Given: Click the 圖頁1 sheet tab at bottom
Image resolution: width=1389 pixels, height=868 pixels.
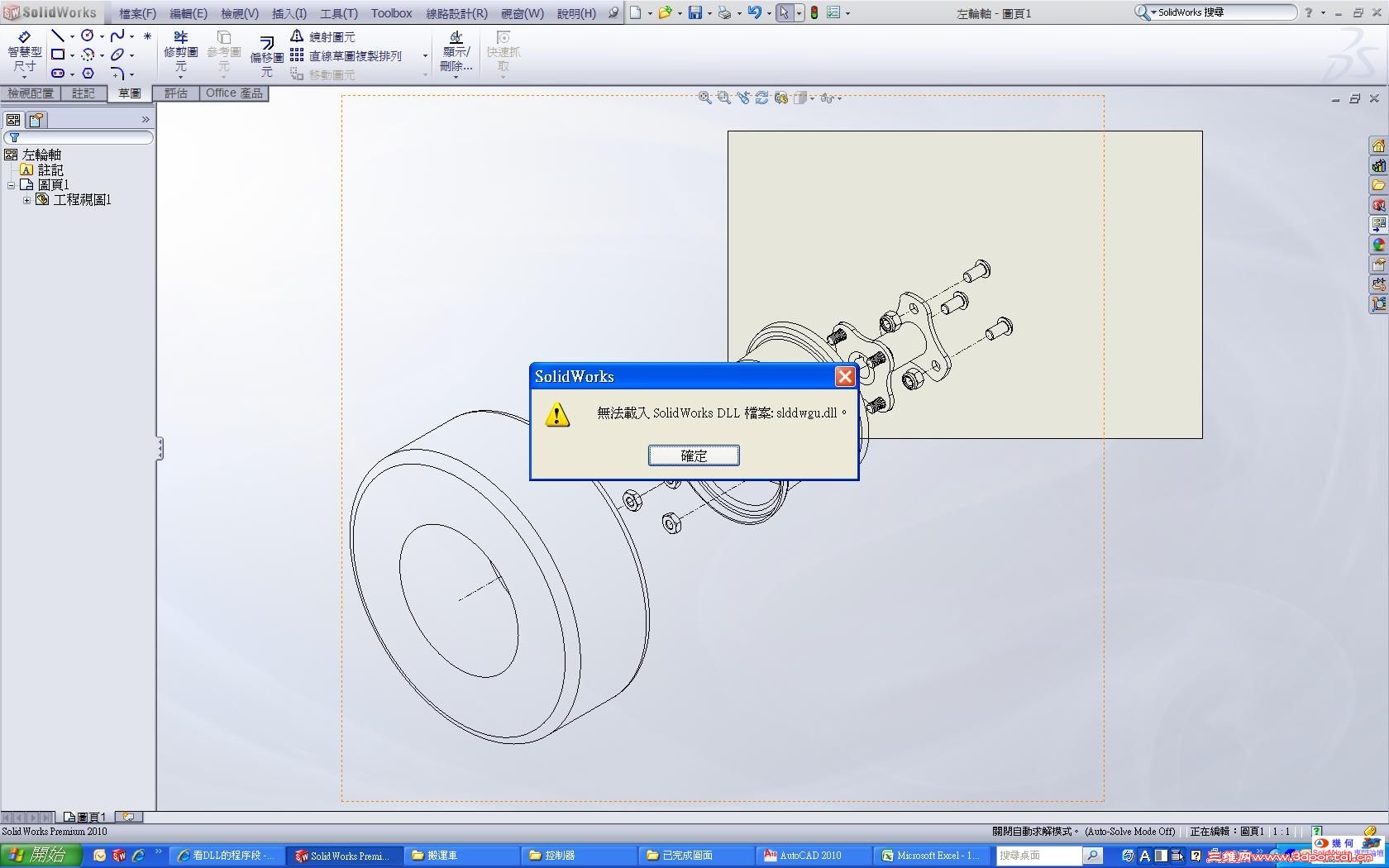Looking at the screenshot, I should click(85, 817).
